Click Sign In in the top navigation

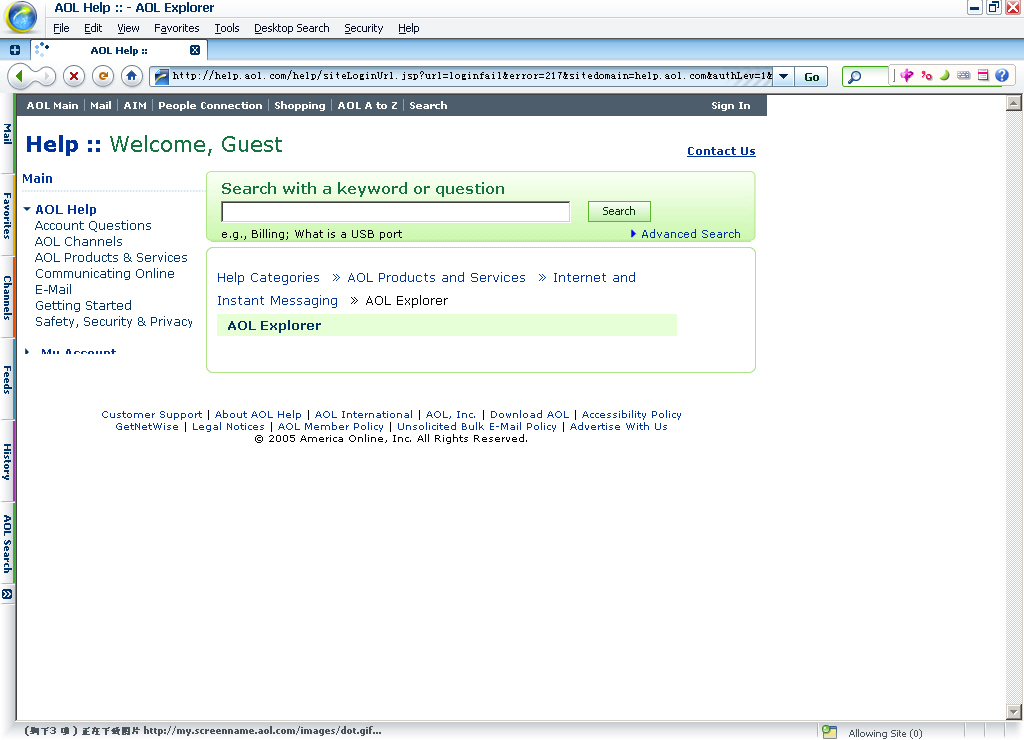point(731,106)
